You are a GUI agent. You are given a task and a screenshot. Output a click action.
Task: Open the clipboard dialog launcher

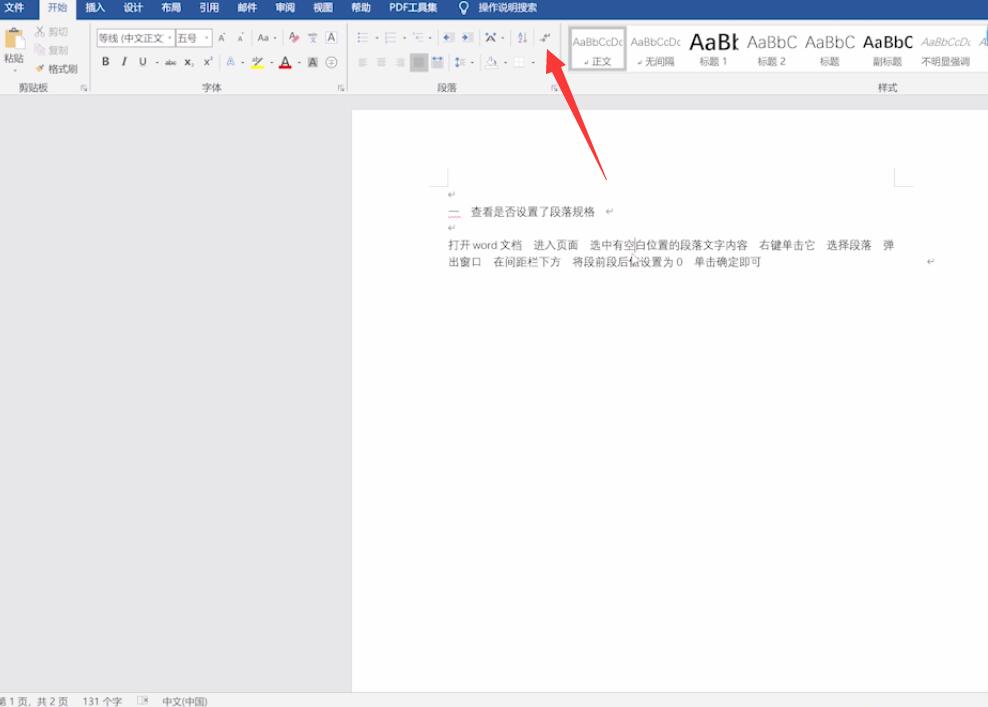tap(83, 88)
